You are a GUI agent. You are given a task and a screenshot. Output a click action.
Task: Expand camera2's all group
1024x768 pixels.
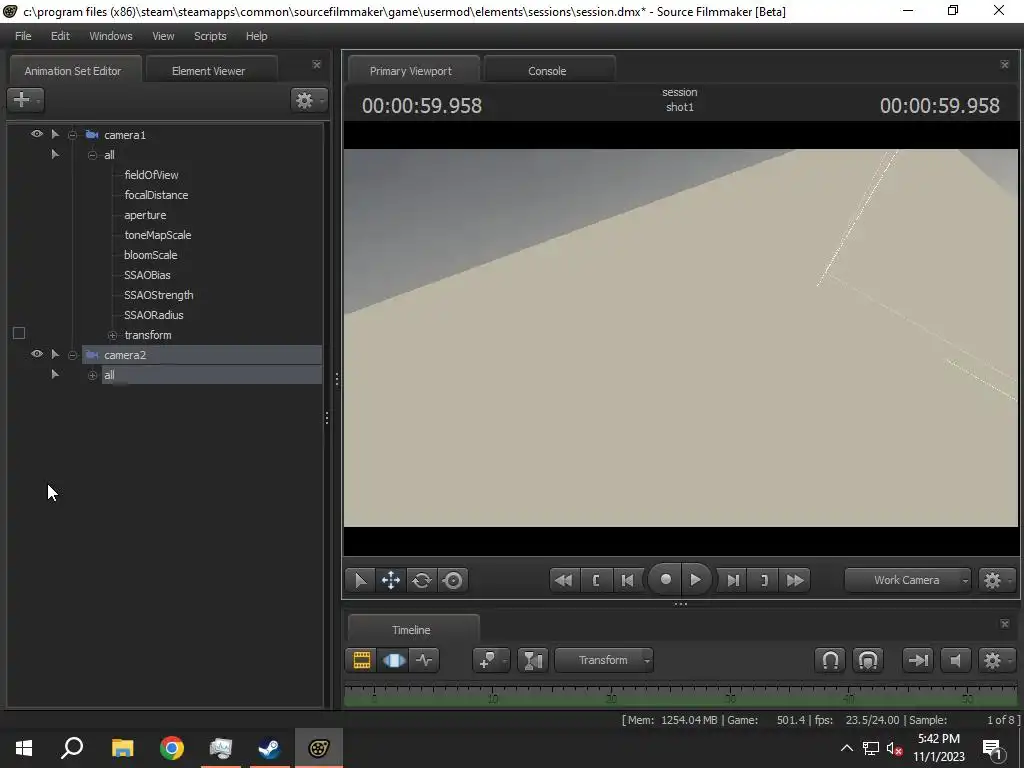92,376
